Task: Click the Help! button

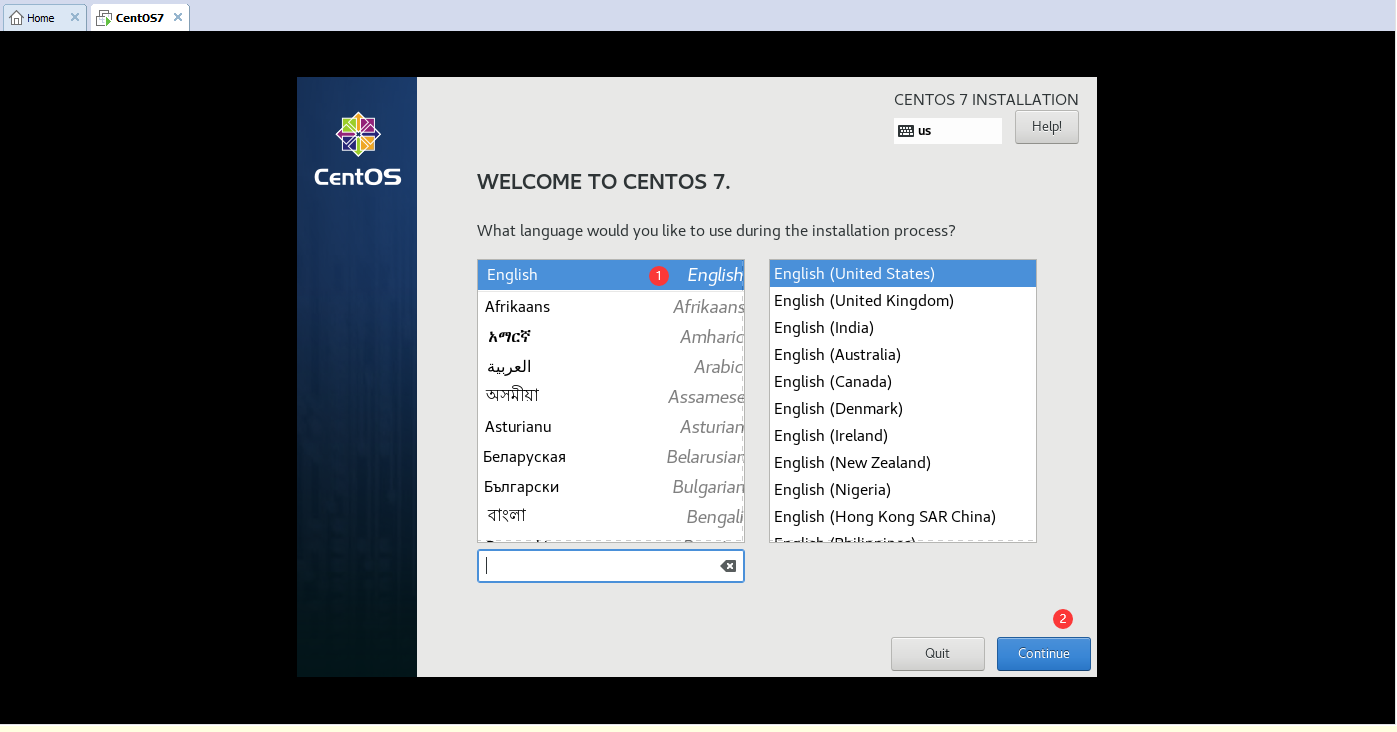Action: tap(1047, 127)
